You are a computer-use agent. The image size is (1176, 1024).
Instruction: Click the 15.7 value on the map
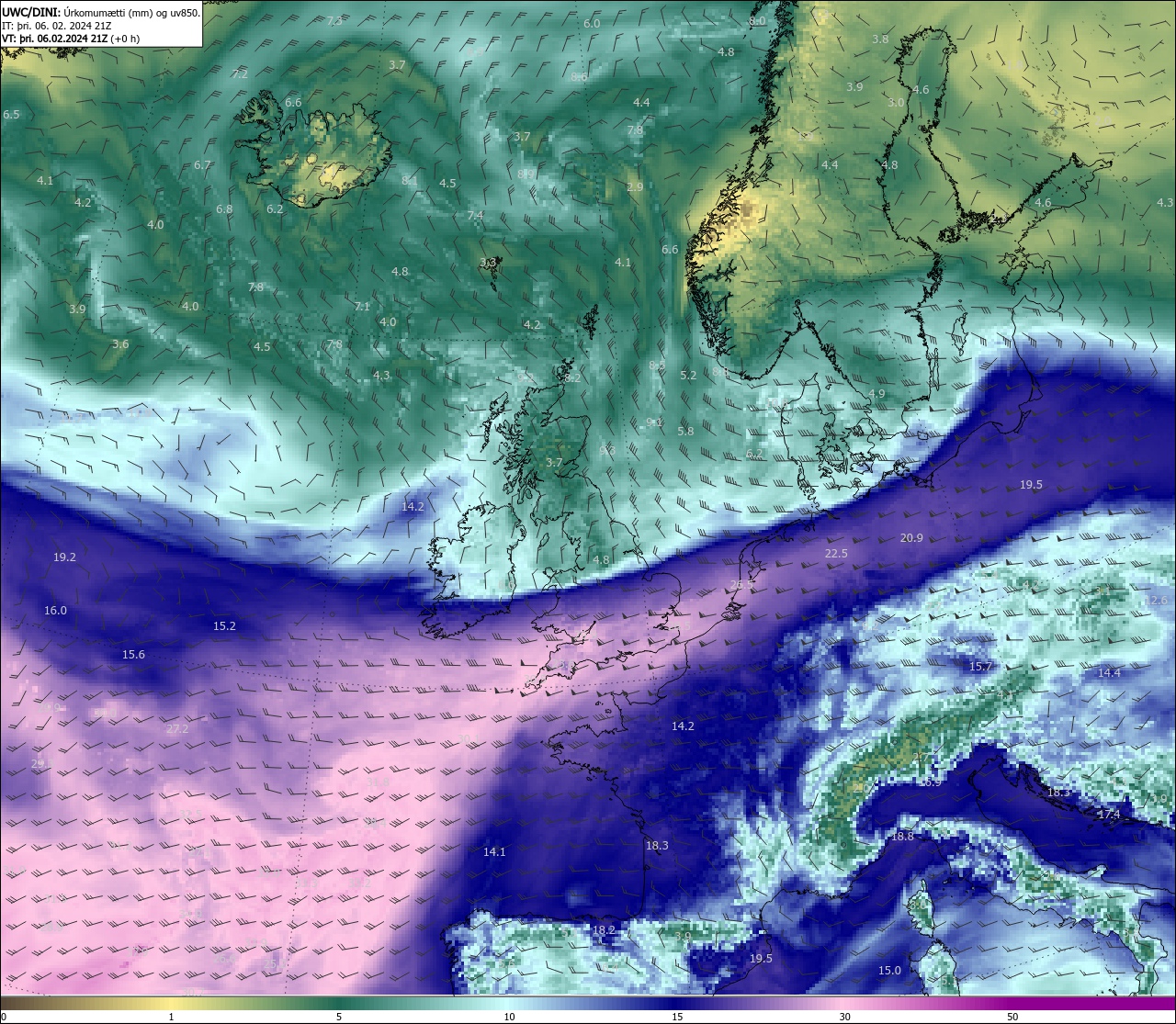(981, 666)
